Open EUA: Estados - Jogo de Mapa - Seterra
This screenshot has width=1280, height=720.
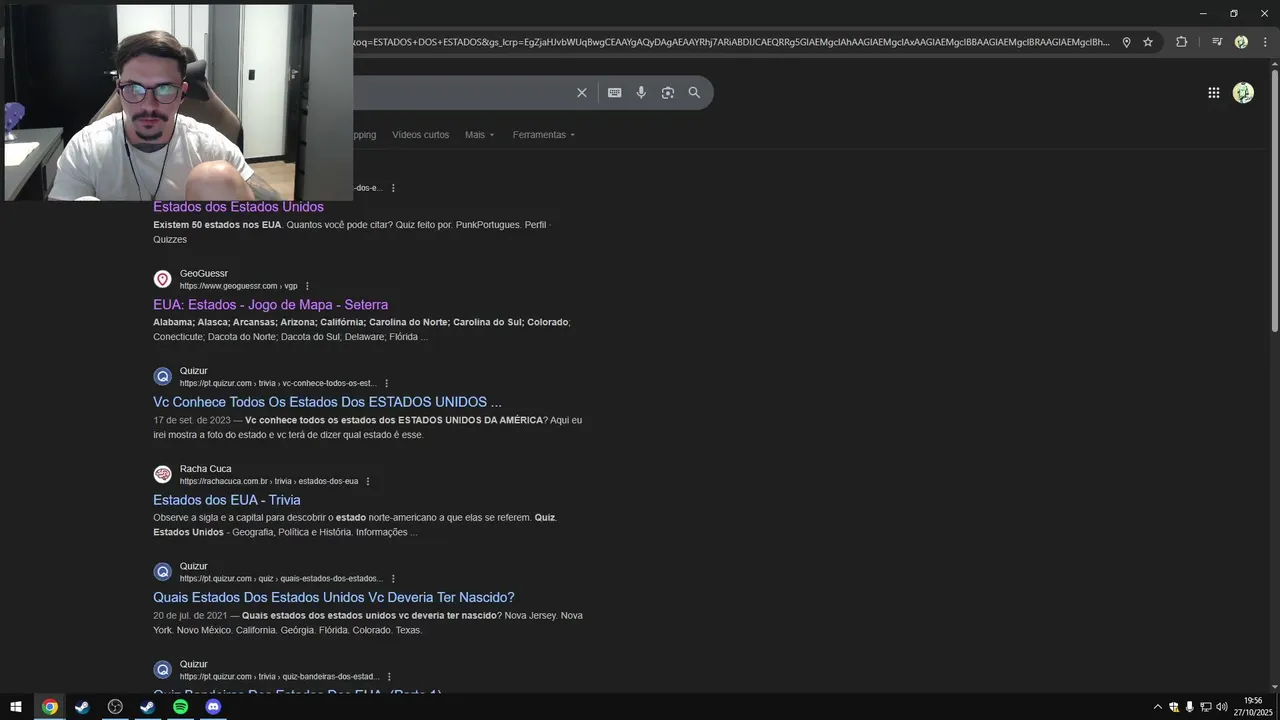(x=270, y=305)
